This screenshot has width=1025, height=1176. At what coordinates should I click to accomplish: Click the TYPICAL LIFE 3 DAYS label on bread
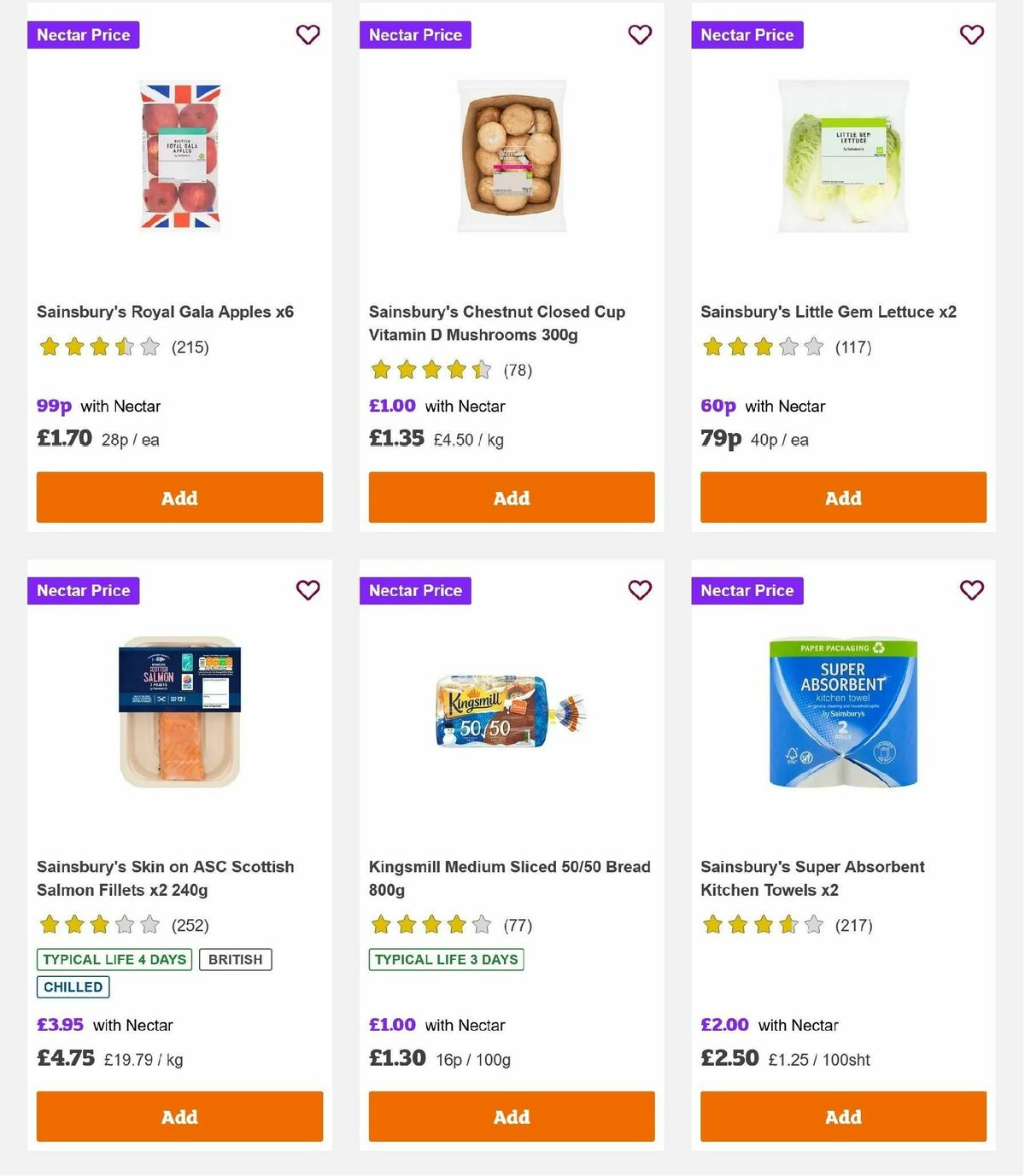(x=446, y=959)
